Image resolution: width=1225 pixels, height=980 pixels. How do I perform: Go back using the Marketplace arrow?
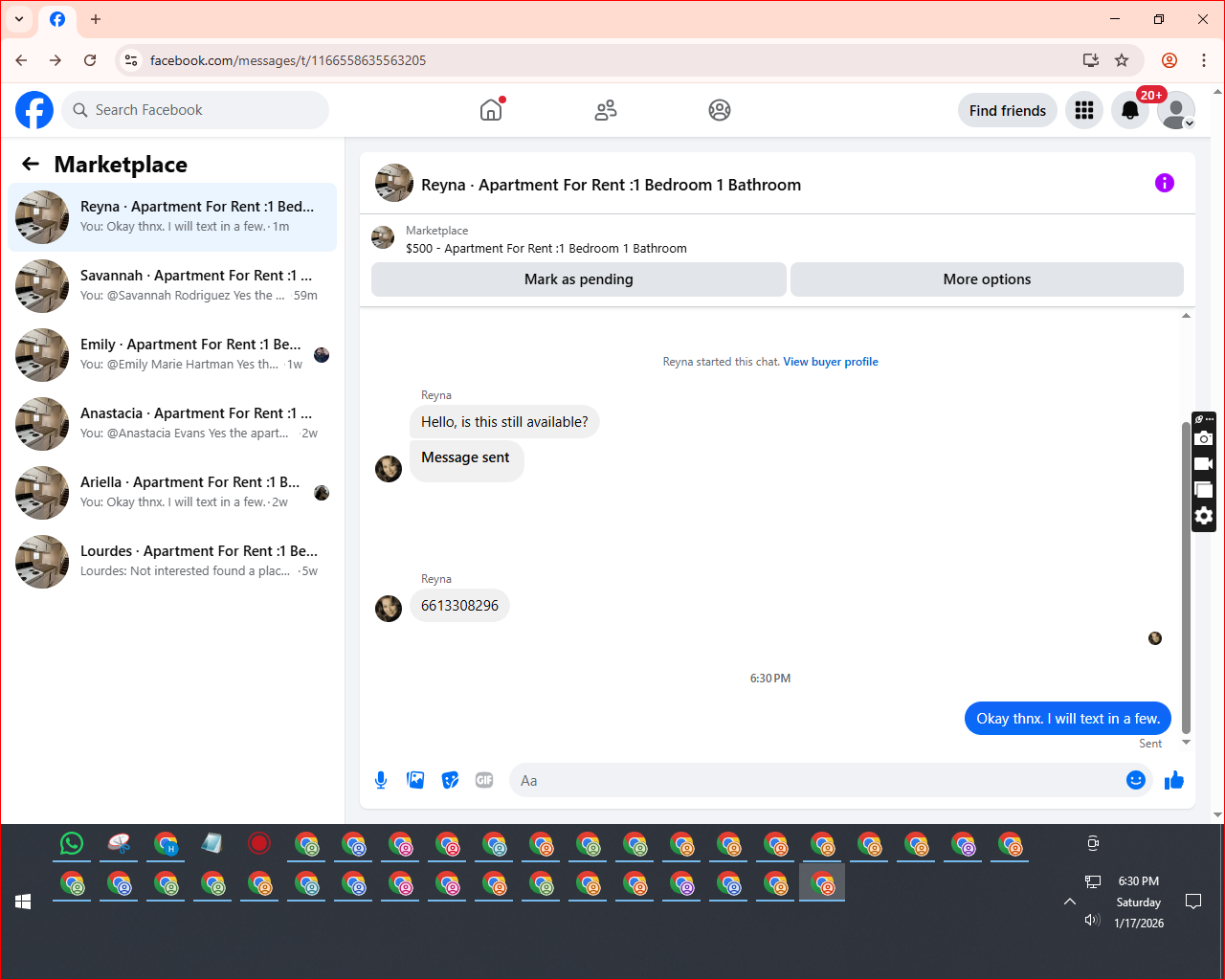31,164
